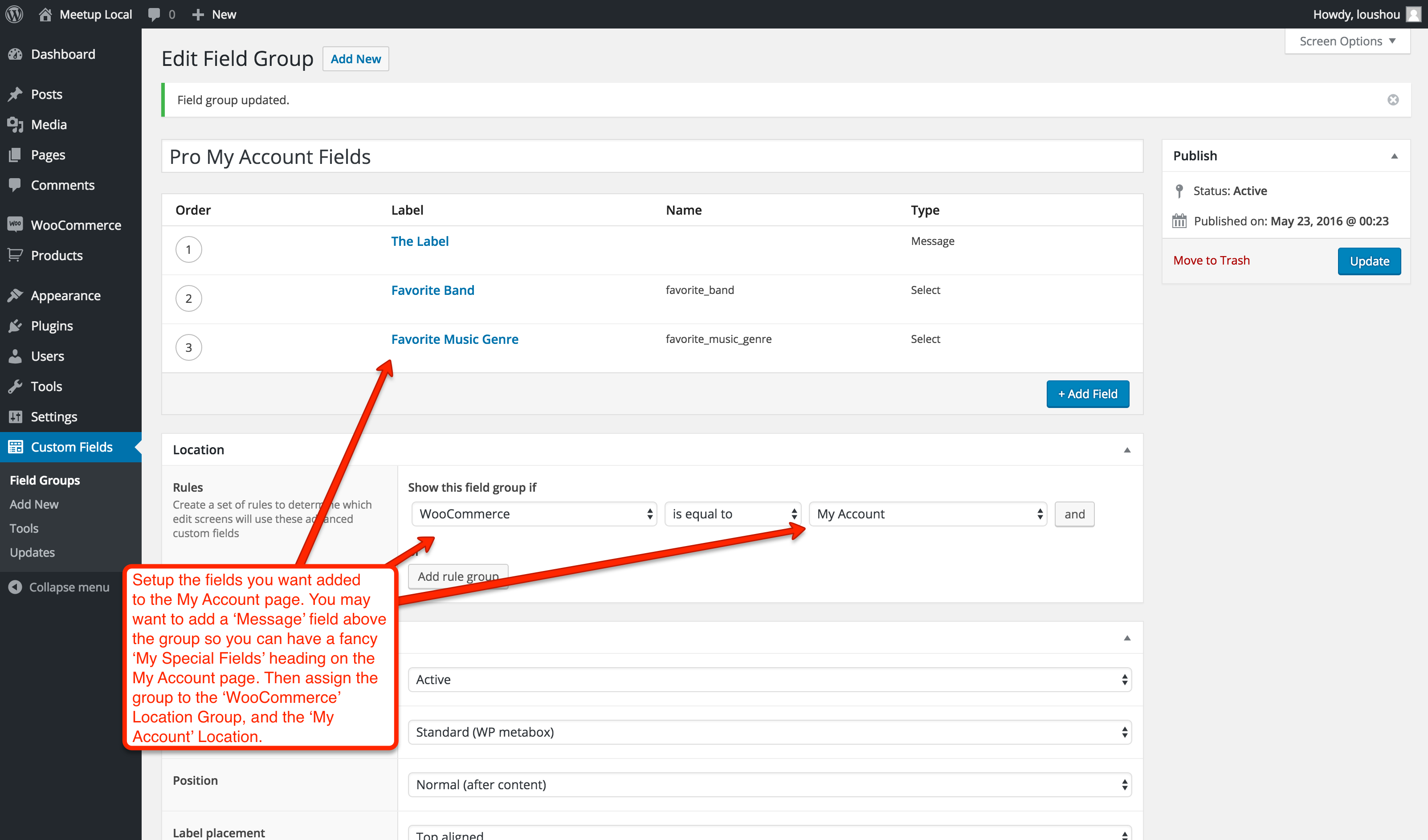Click the + Add Field button
Image resolution: width=1428 pixels, height=840 pixels.
click(1087, 394)
